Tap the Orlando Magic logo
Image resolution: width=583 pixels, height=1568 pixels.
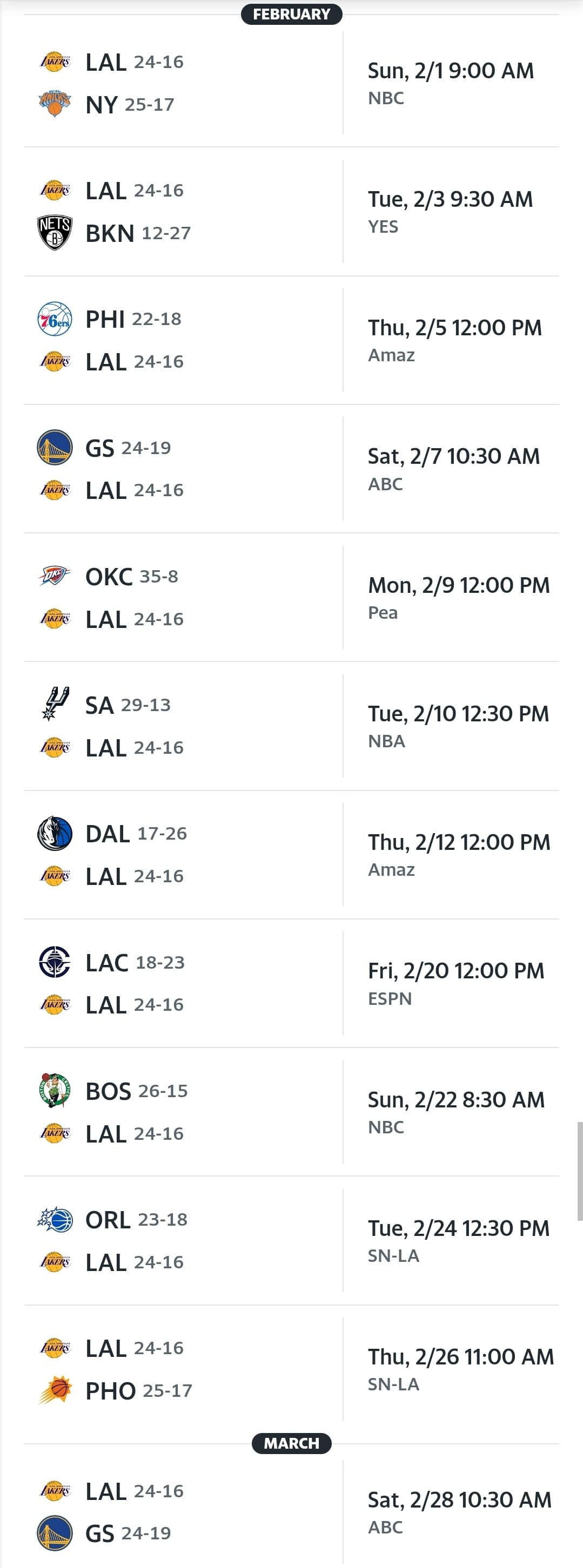[x=55, y=1219]
